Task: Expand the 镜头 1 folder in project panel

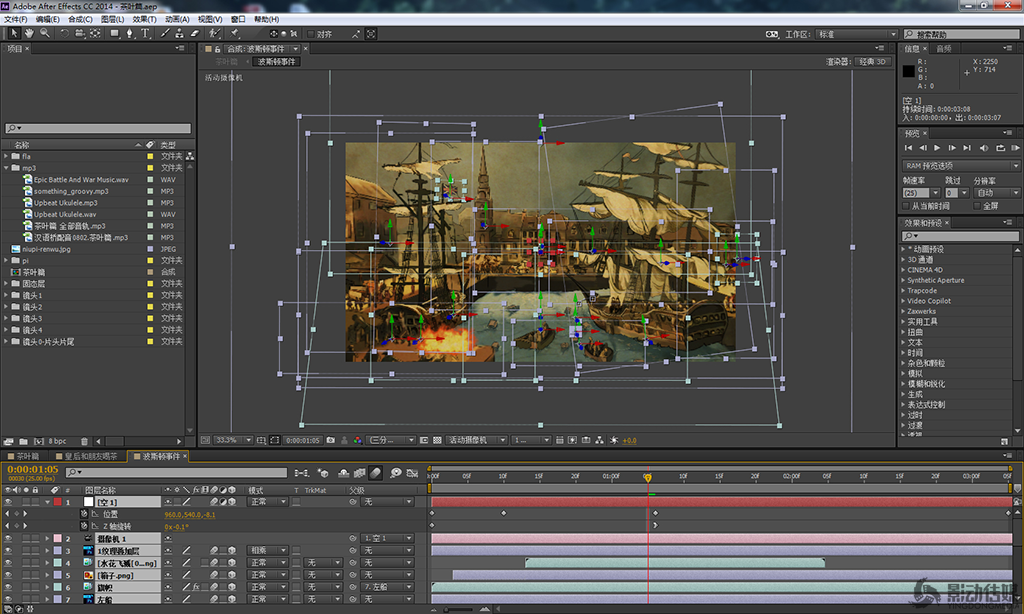Action: tap(6, 295)
